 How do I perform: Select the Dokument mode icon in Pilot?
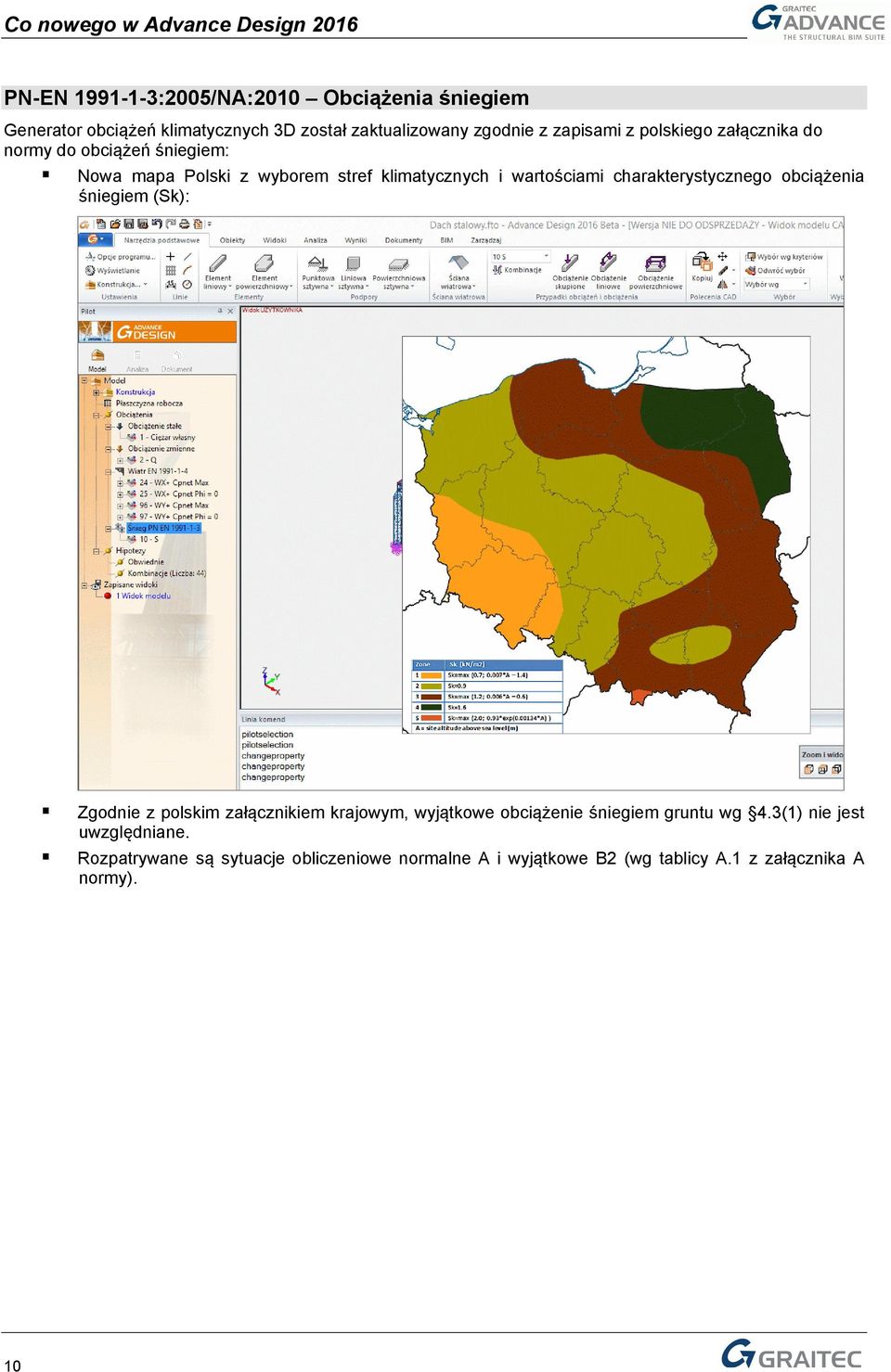[176, 356]
